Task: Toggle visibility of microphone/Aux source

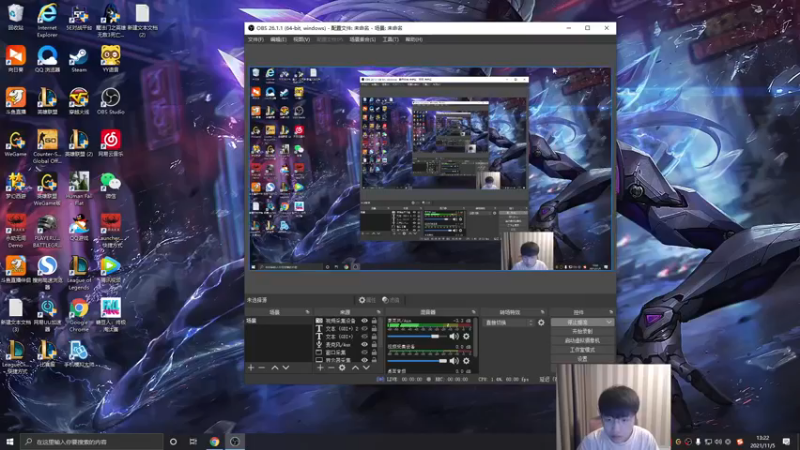Action: (364, 344)
